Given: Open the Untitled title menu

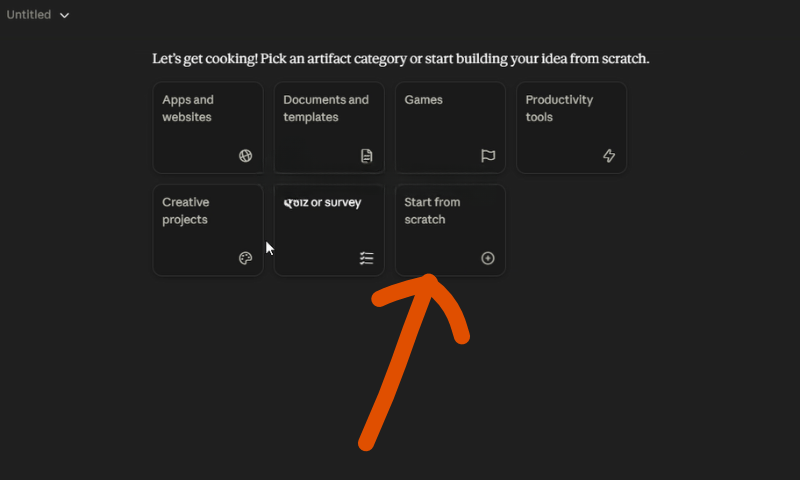Looking at the screenshot, I should point(37,15).
